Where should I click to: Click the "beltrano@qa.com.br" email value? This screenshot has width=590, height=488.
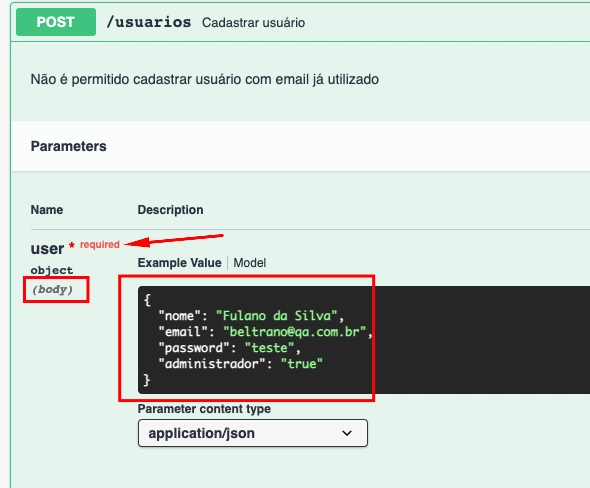[295, 331]
